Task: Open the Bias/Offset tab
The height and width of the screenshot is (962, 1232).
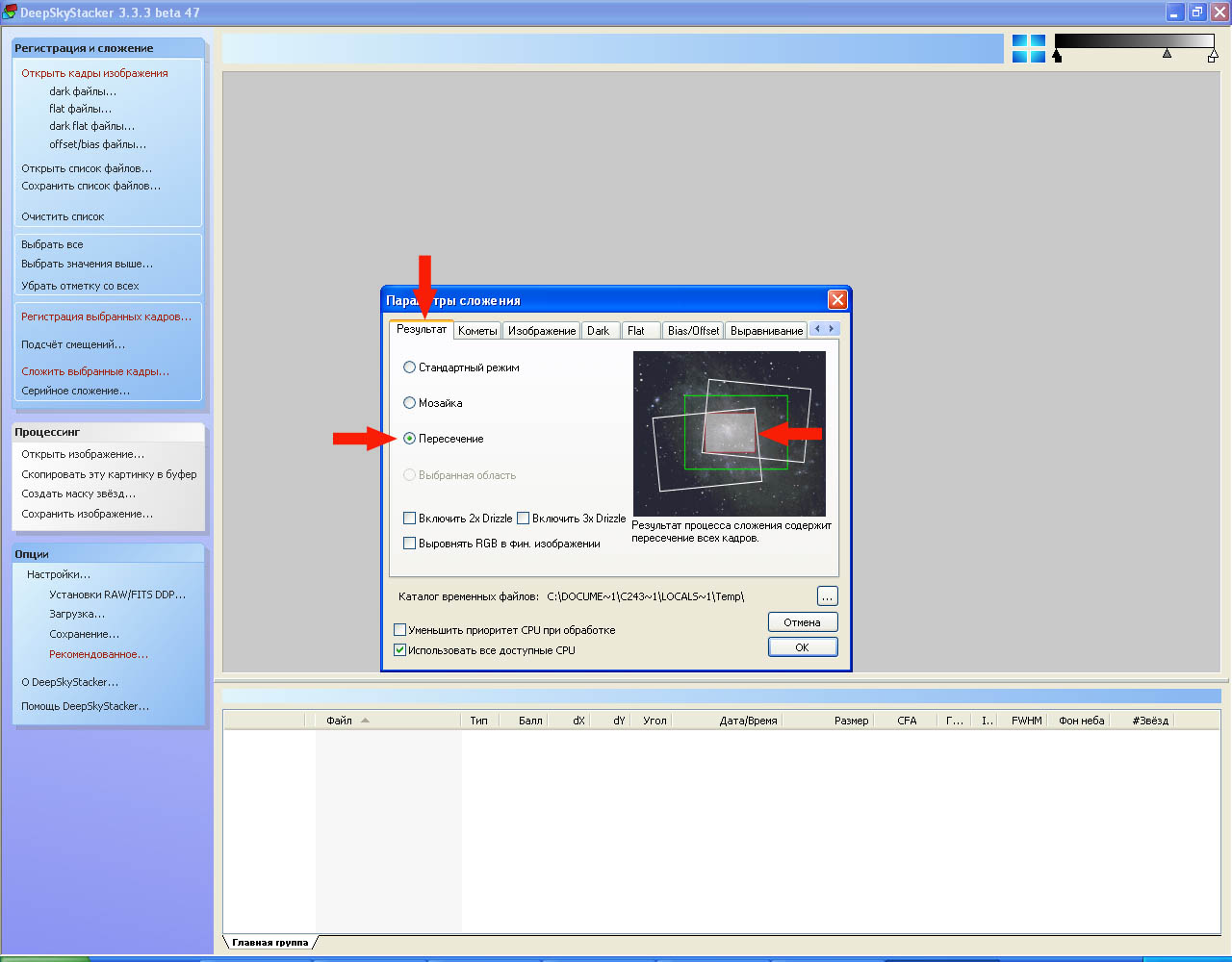Action: 693,331
